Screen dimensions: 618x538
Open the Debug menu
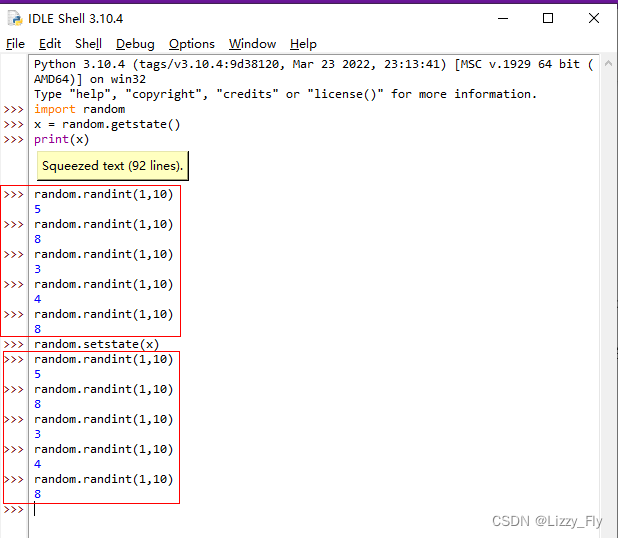click(x=135, y=44)
